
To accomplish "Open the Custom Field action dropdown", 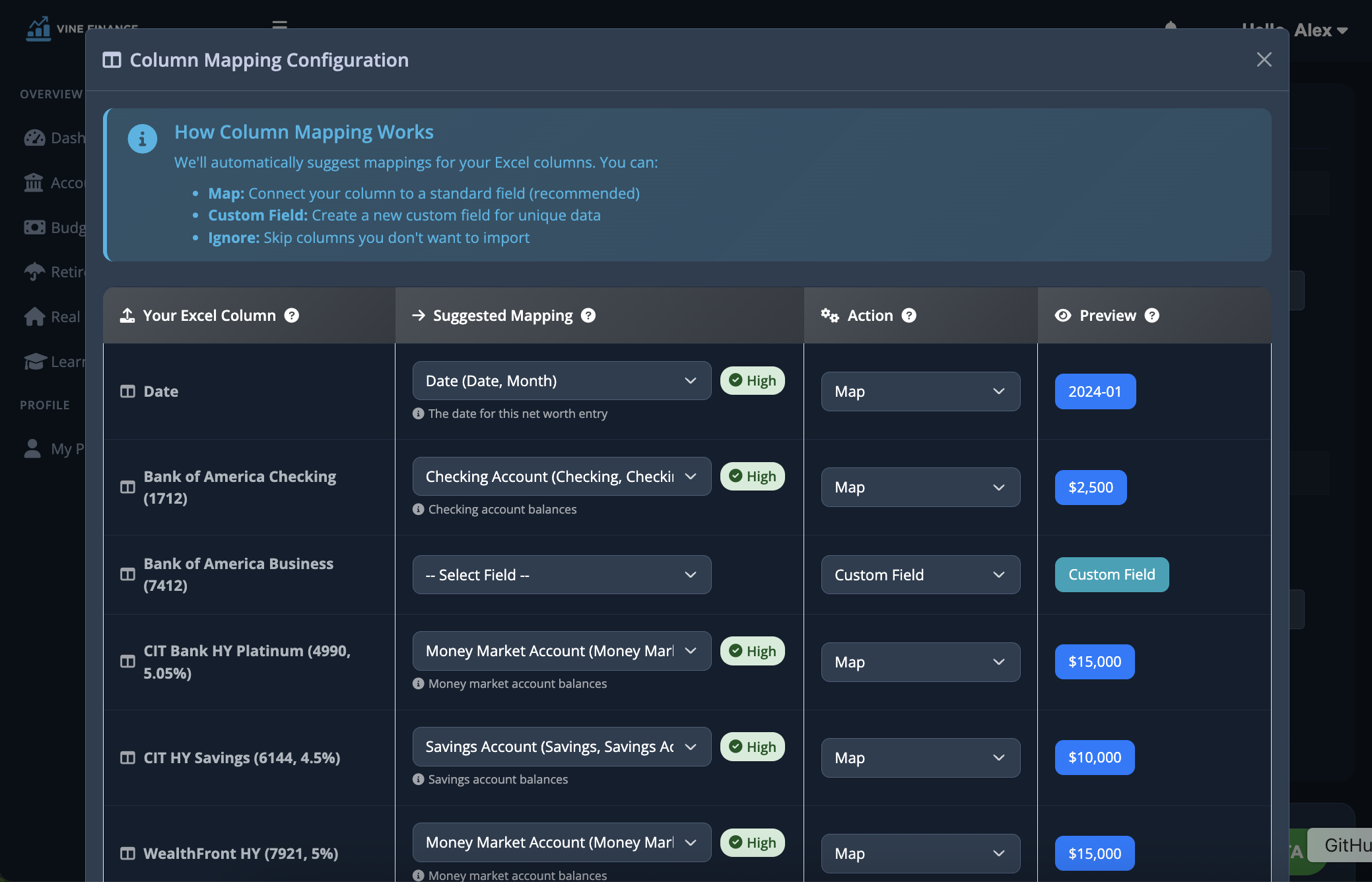I will [920, 574].
